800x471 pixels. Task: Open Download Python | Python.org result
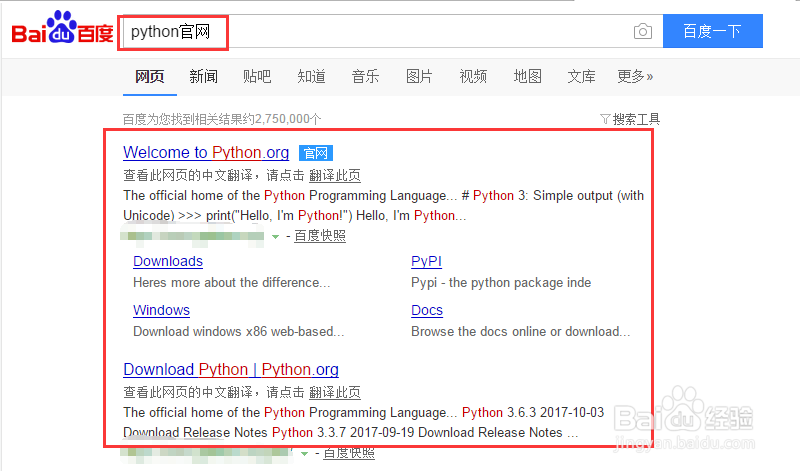(x=231, y=369)
